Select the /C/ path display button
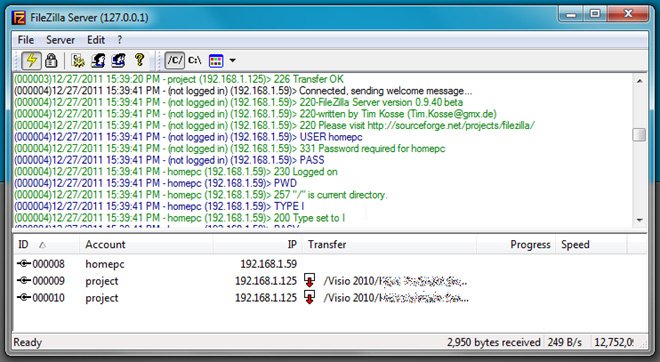 coord(174,61)
